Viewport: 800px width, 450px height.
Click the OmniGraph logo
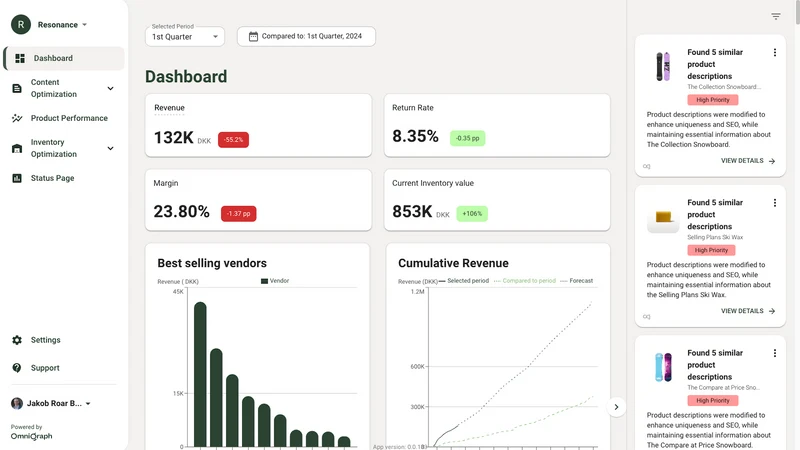[x=32, y=436]
